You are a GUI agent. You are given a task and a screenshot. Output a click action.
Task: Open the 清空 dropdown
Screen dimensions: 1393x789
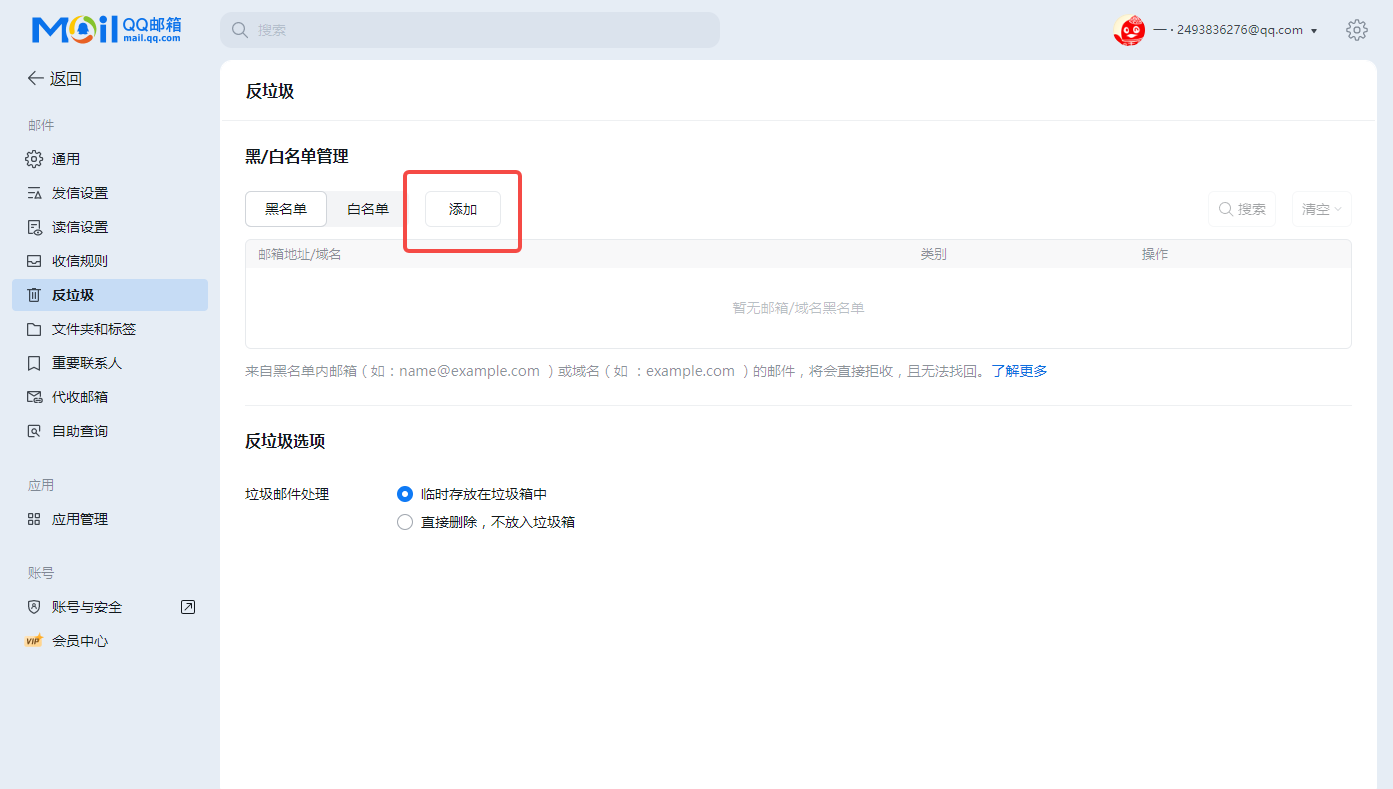(1321, 209)
